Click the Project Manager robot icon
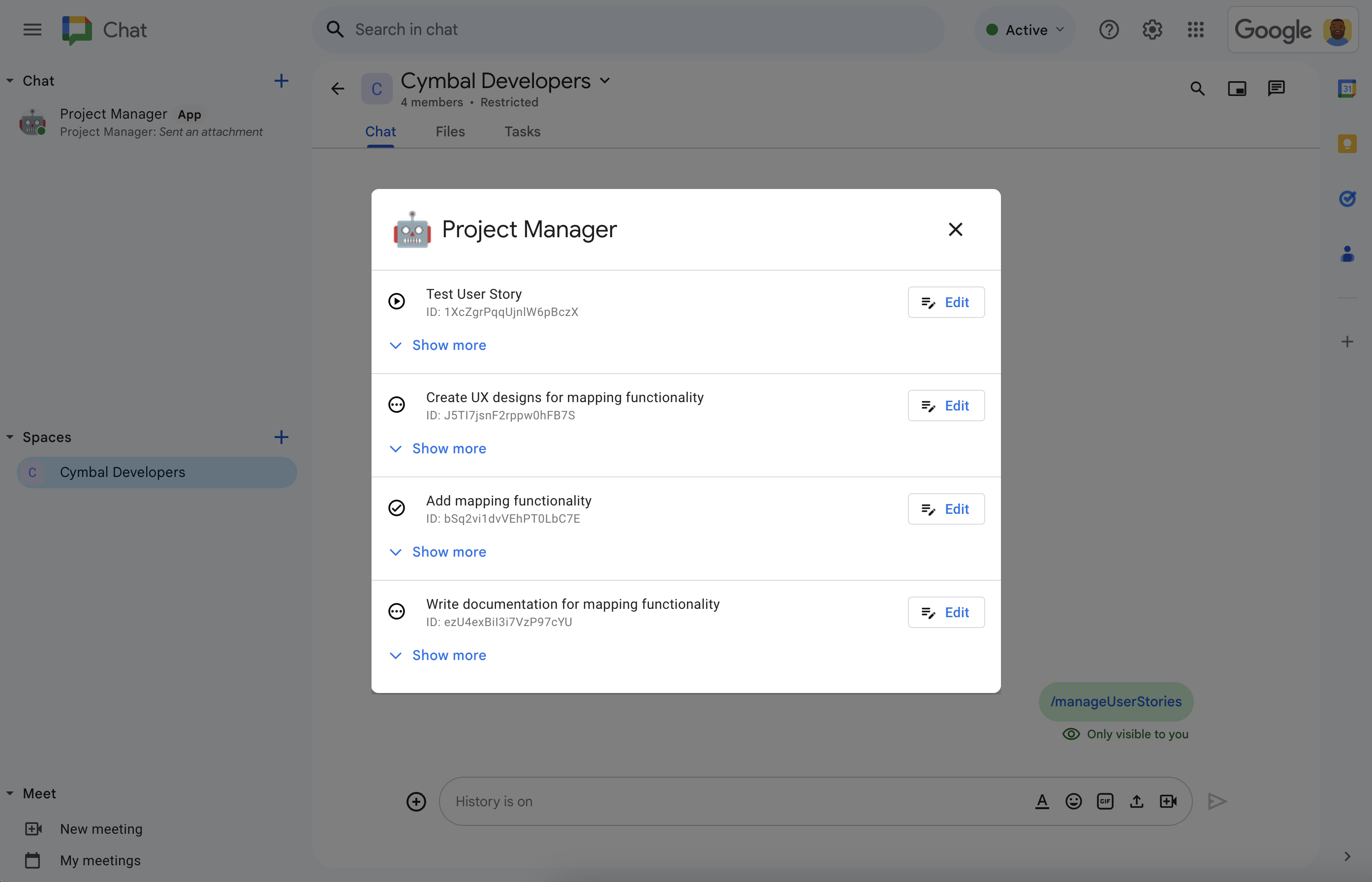This screenshot has height=882, width=1372. point(412,230)
